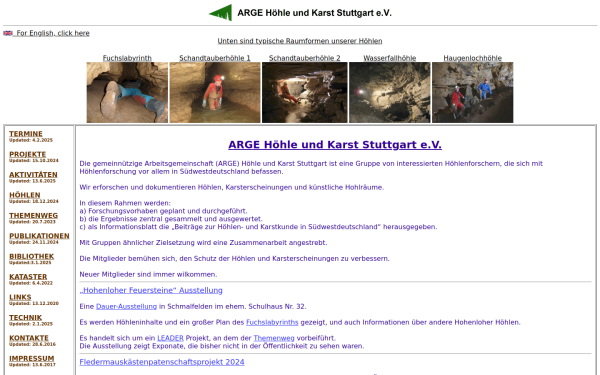
Task: Click the 'Updated: 13.12.2020' text under LINKS
Action: pyautogui.click(x=34, y=303)
